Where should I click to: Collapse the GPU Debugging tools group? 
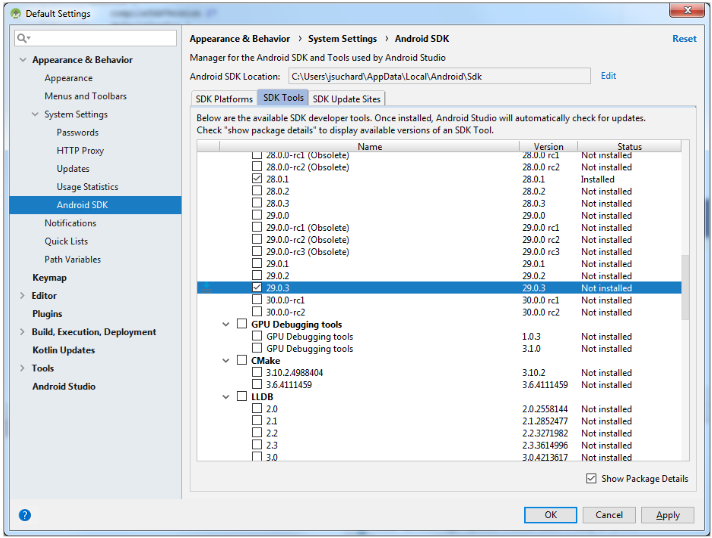pyautogui.click(x=226, y=324)
